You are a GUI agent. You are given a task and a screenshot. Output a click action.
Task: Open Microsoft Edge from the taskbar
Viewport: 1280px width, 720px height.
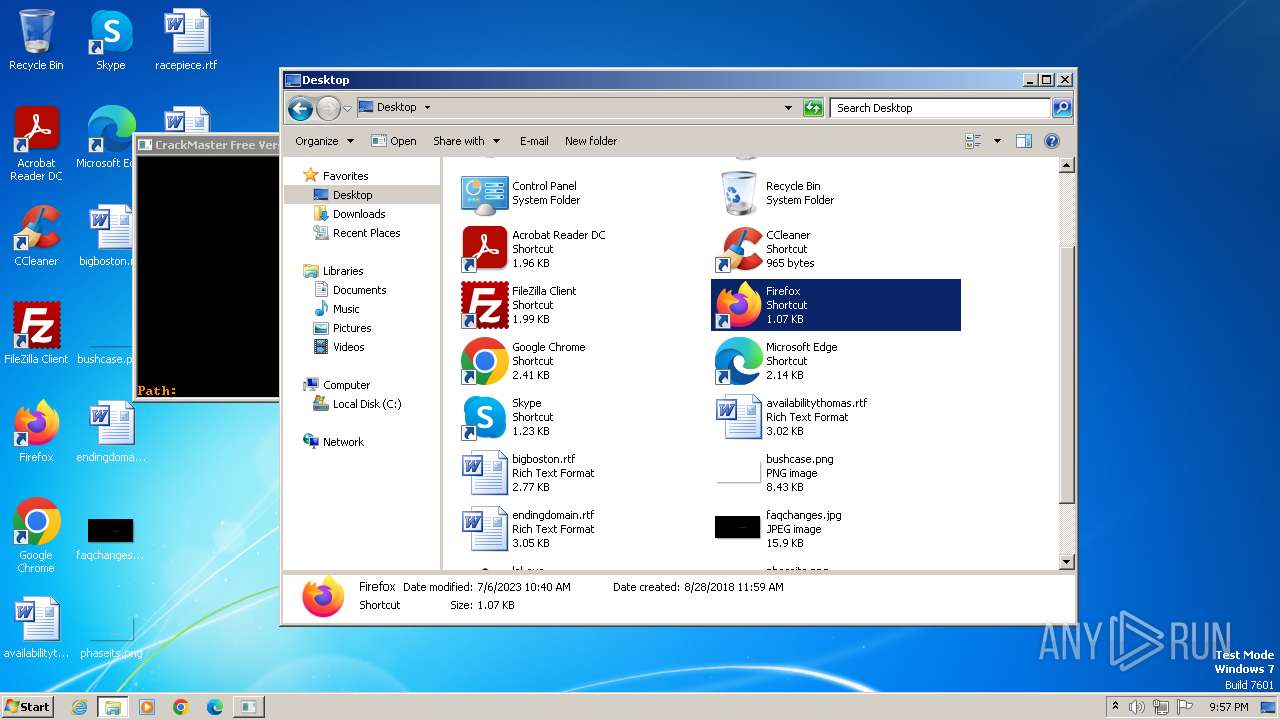click(x=214, y=707)
